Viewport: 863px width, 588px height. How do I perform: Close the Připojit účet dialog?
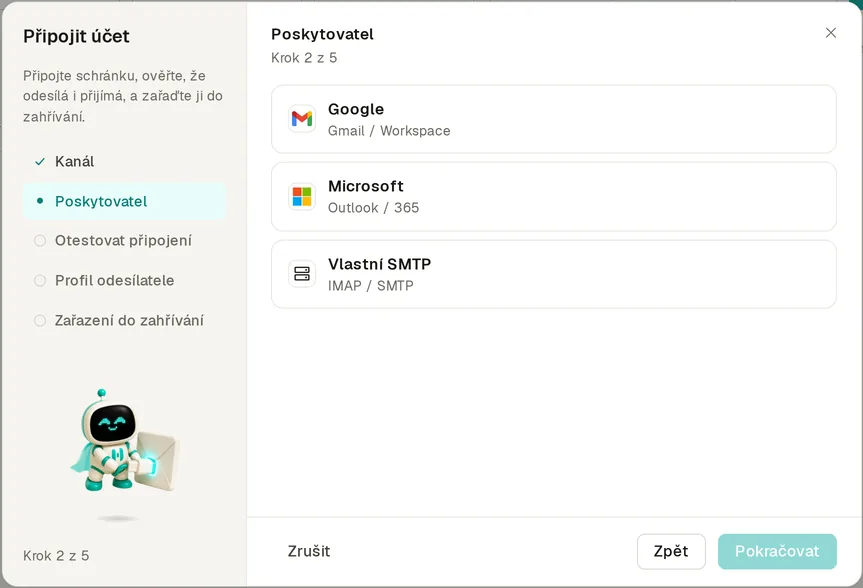[x=831, y=33]
